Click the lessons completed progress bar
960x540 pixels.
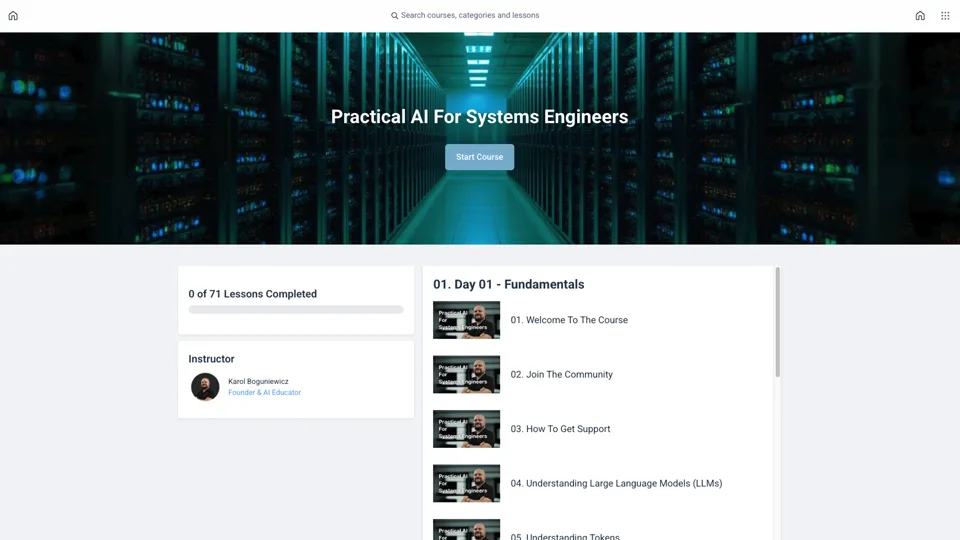(296, 310)
